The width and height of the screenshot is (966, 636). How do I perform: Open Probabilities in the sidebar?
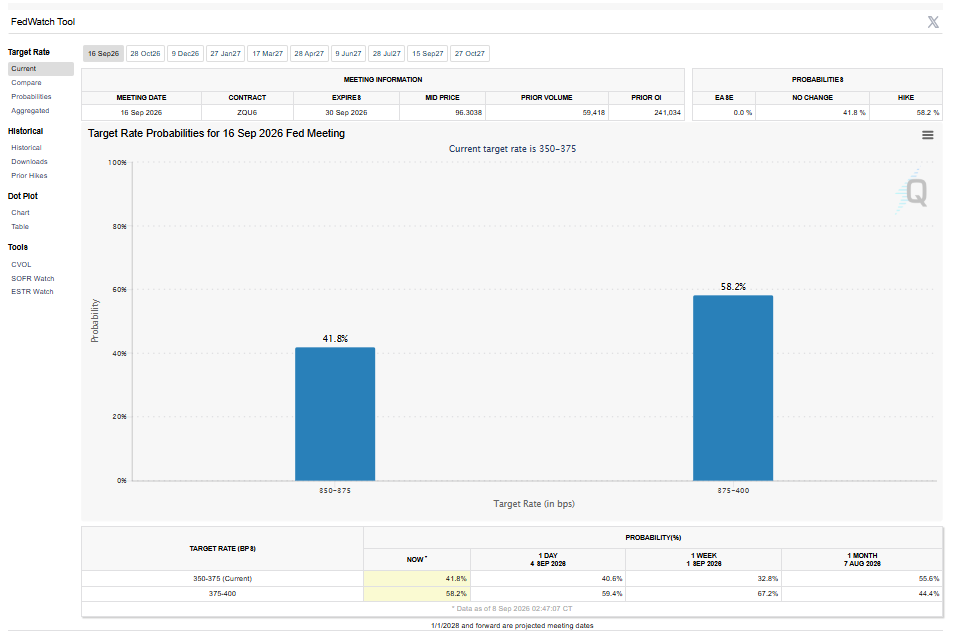point(31,97)
